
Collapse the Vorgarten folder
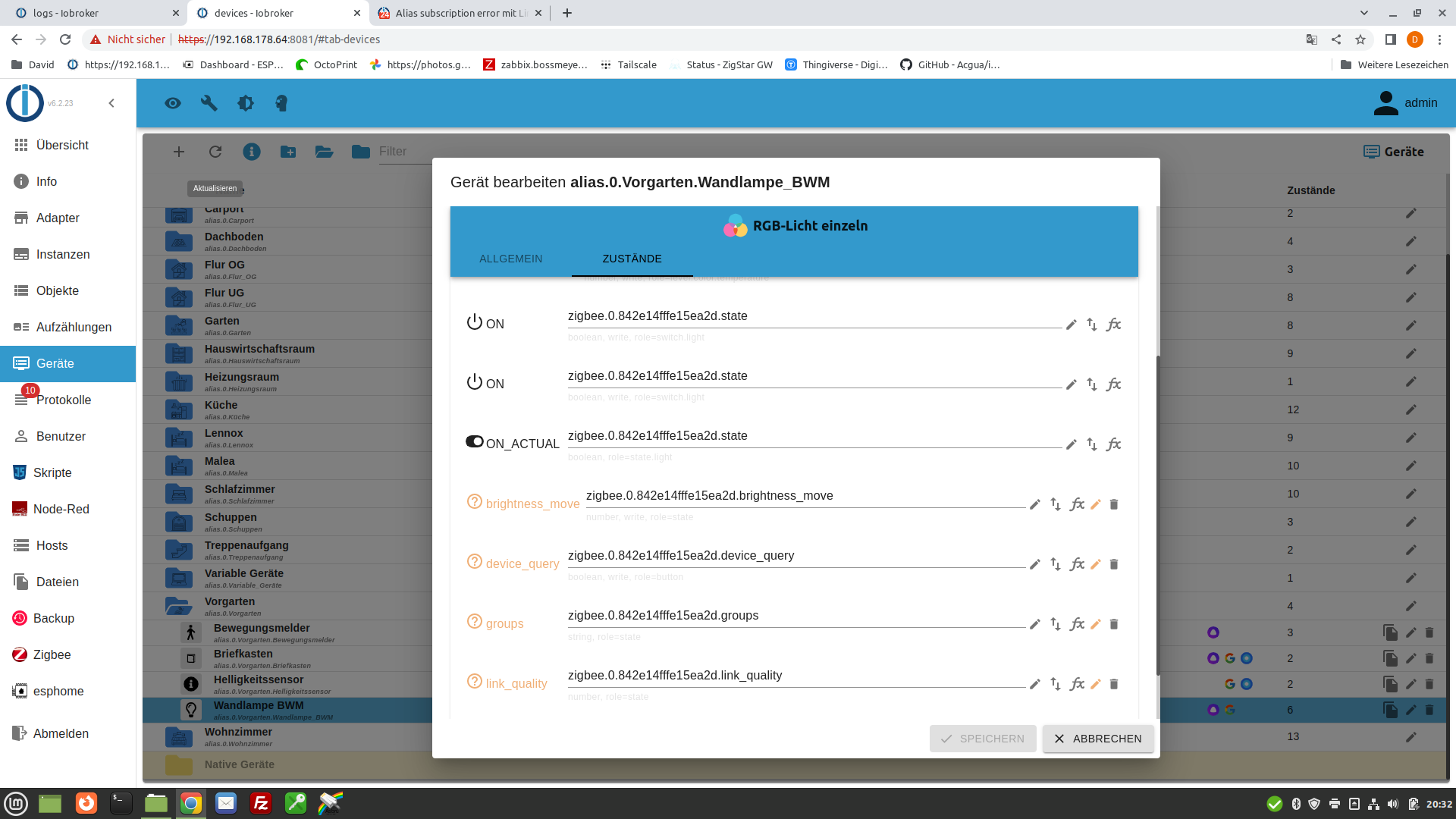point(179,606)
